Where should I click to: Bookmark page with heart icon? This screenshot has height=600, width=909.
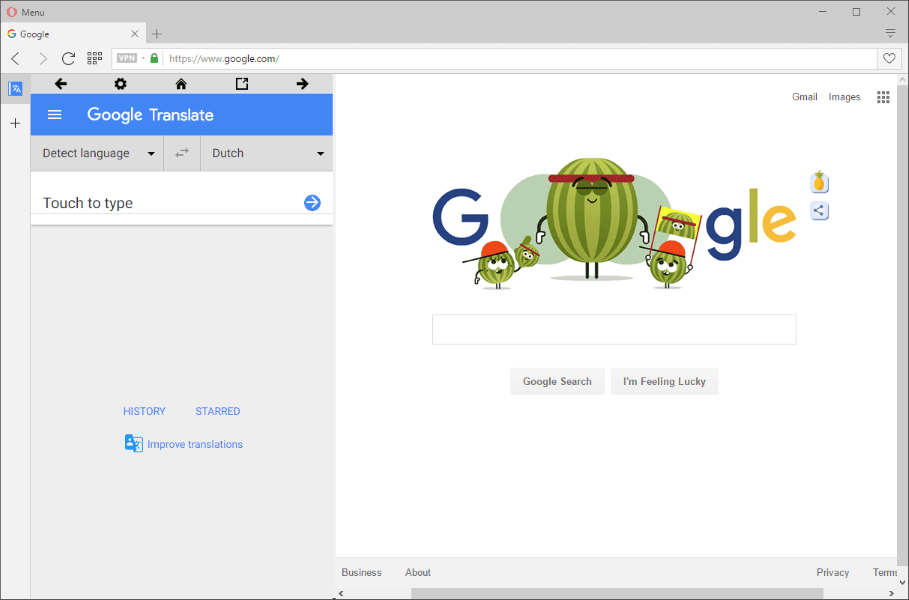(x=889, y=58)
